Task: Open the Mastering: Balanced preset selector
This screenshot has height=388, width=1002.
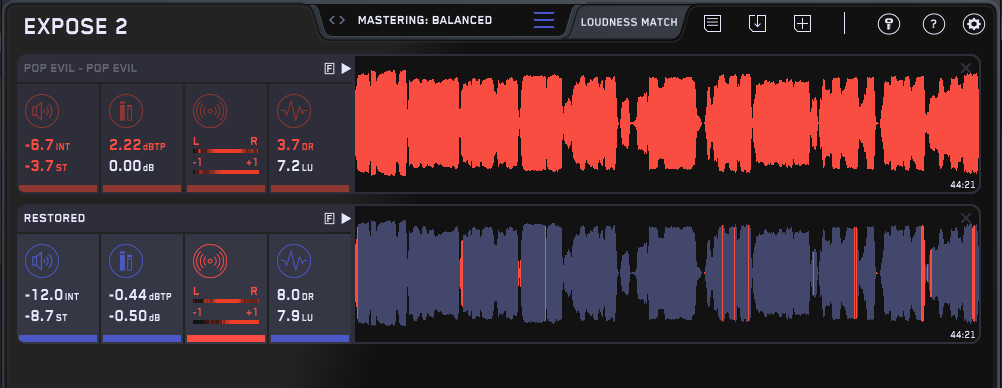Action: [x=425, y=20]
